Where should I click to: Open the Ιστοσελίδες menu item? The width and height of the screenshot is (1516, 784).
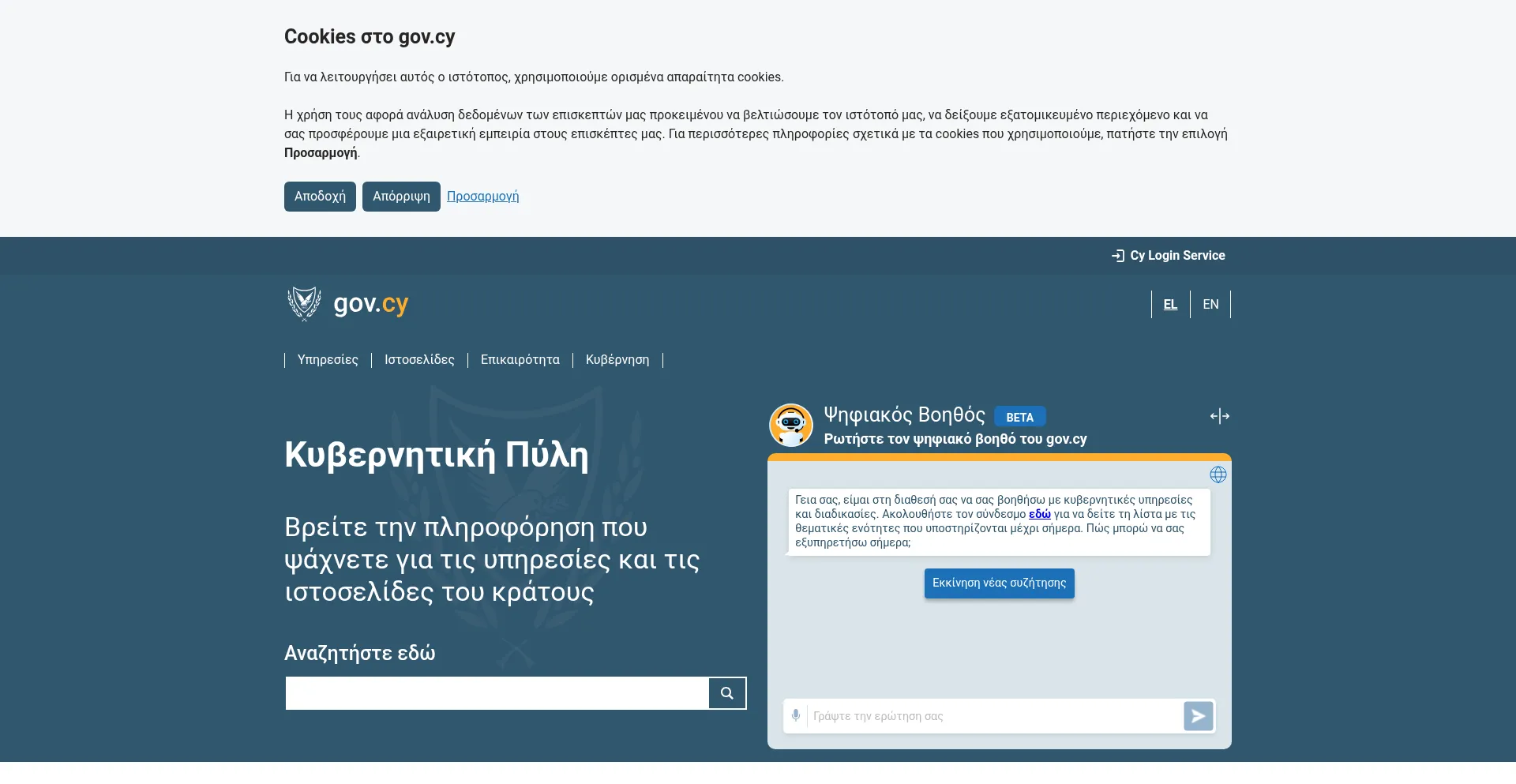(419, 360)
